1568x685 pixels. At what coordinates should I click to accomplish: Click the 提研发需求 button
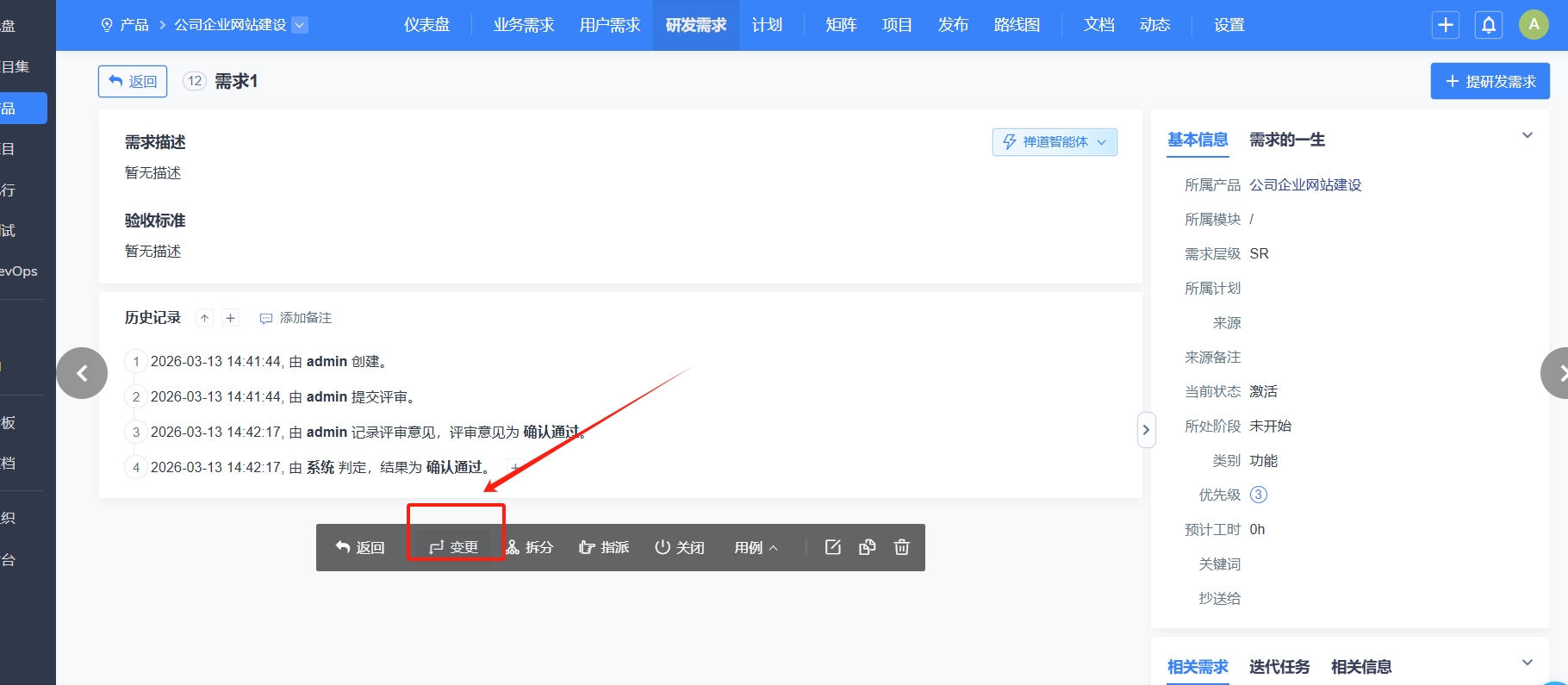[x=1490, y=81]
